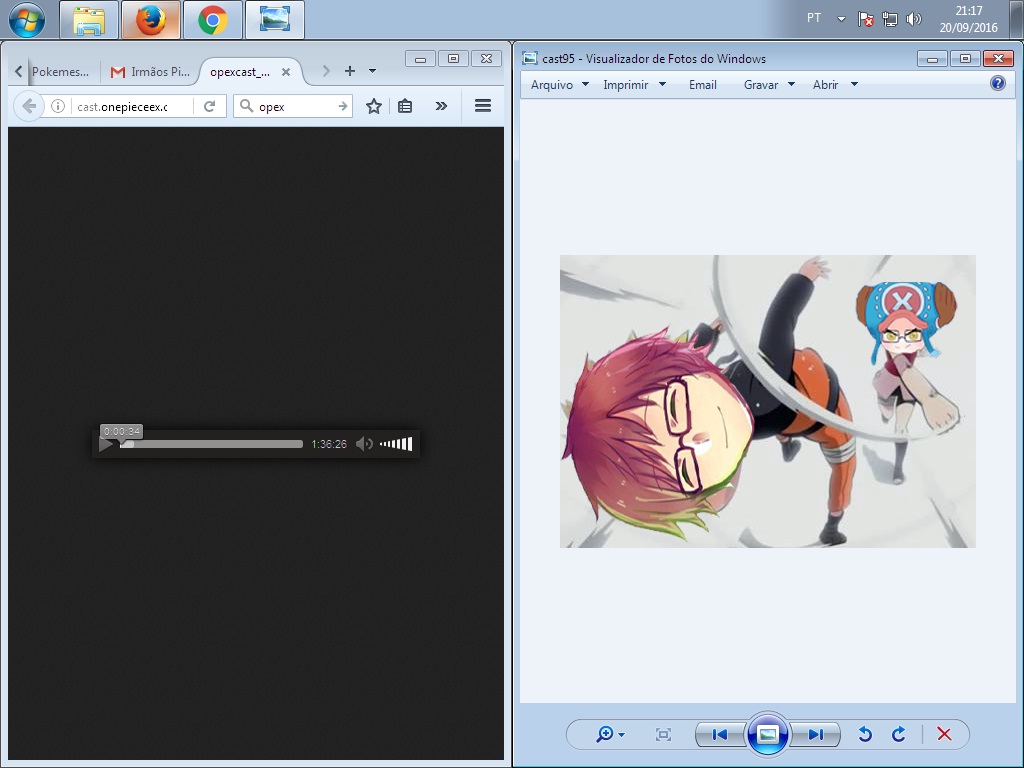Mute the audio player volume
This screenshot has height=768, width=1024.
pyautogui.click(x=364, y=444)
